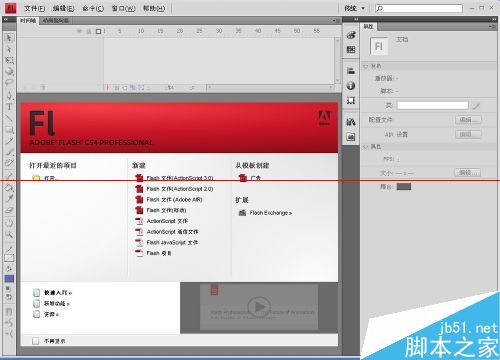Open the Align panel from the dock

(x=351, y=71)
